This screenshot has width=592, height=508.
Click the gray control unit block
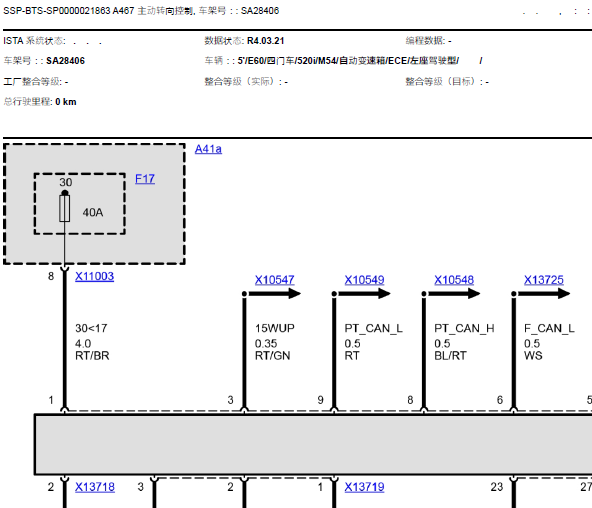click(313, 444)
